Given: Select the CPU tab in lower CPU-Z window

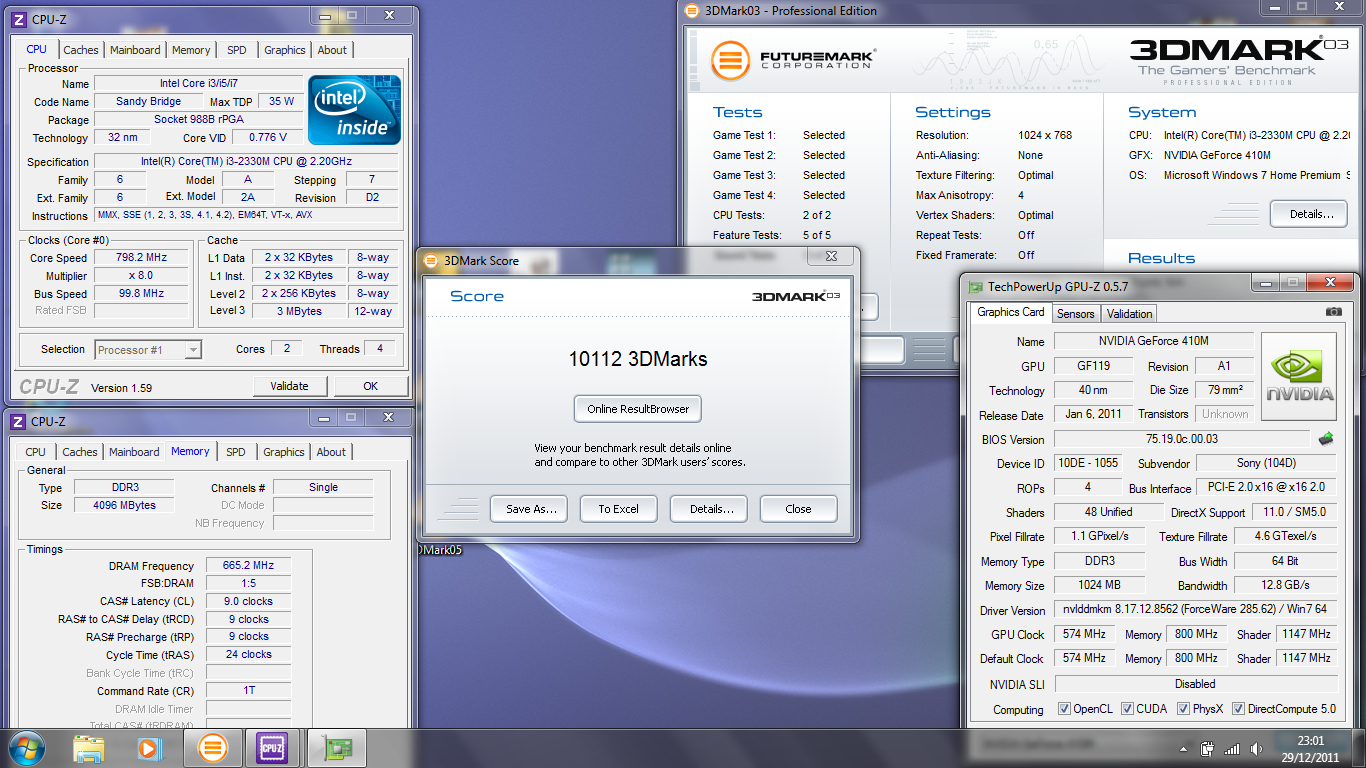Looking at the screenshot, I should pos(35,452).
